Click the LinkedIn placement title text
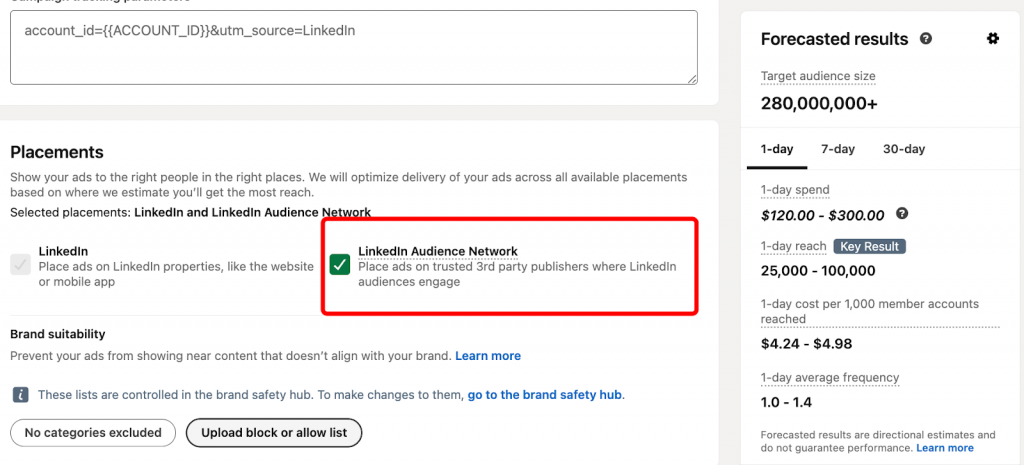The height and width of the screenshot is (465, 1024). [x=63, y=251]
